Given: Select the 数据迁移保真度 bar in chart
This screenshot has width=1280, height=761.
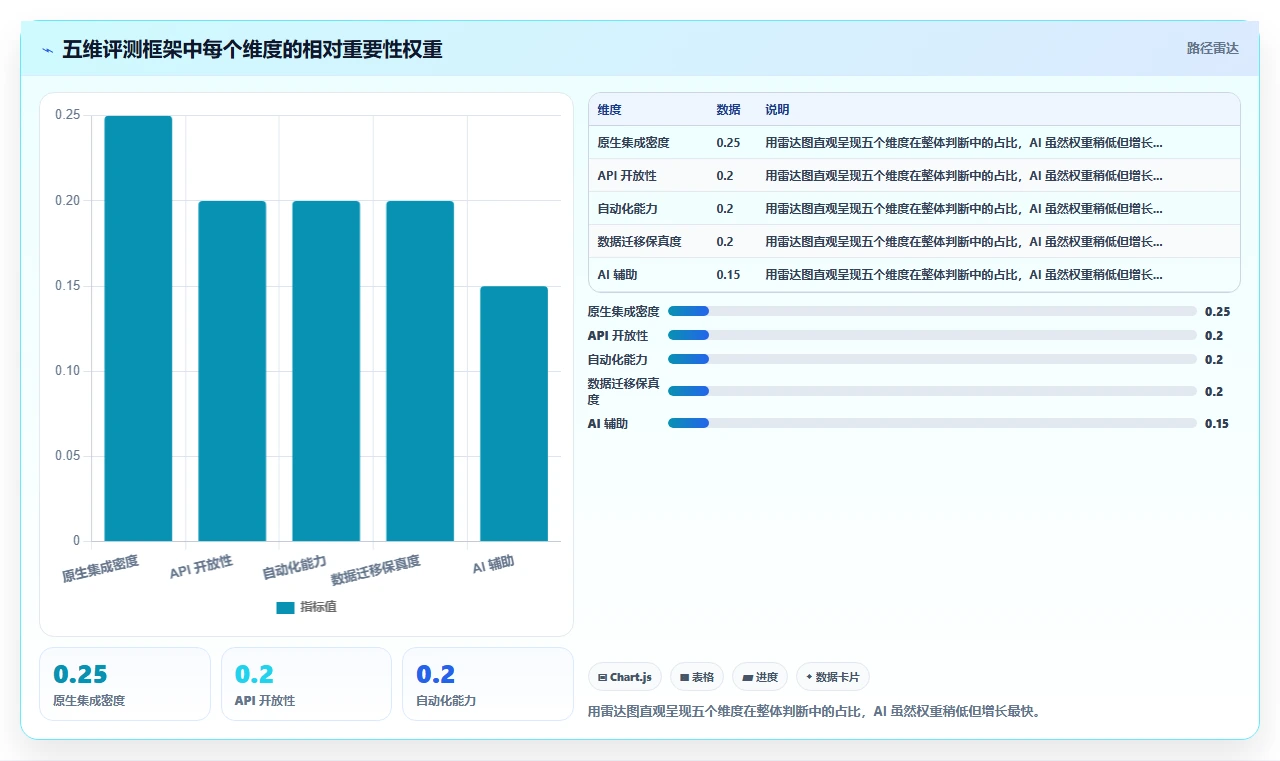Looking at the screenshot, I should 420,371.
